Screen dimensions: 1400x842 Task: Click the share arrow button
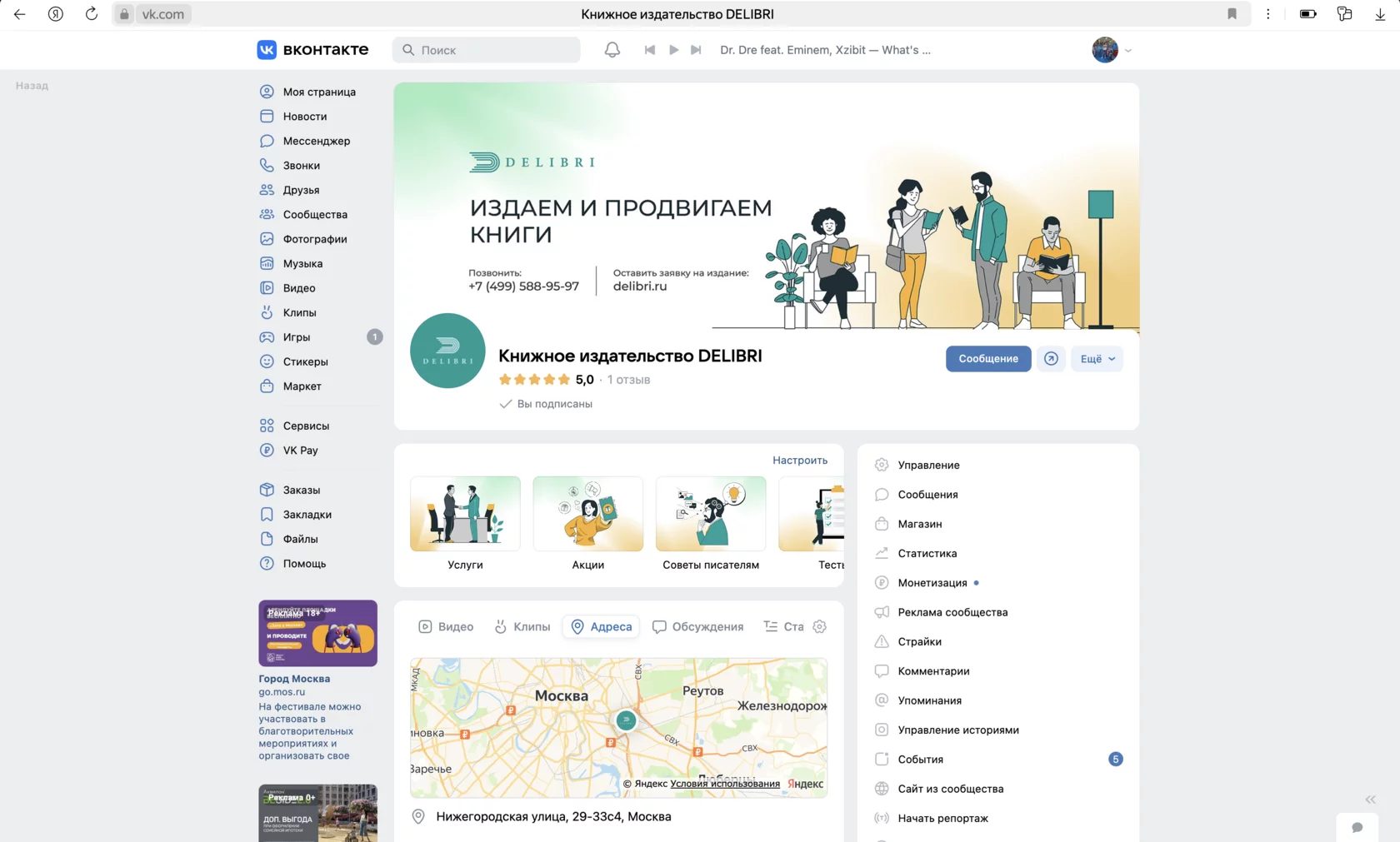click(1051, 359)
